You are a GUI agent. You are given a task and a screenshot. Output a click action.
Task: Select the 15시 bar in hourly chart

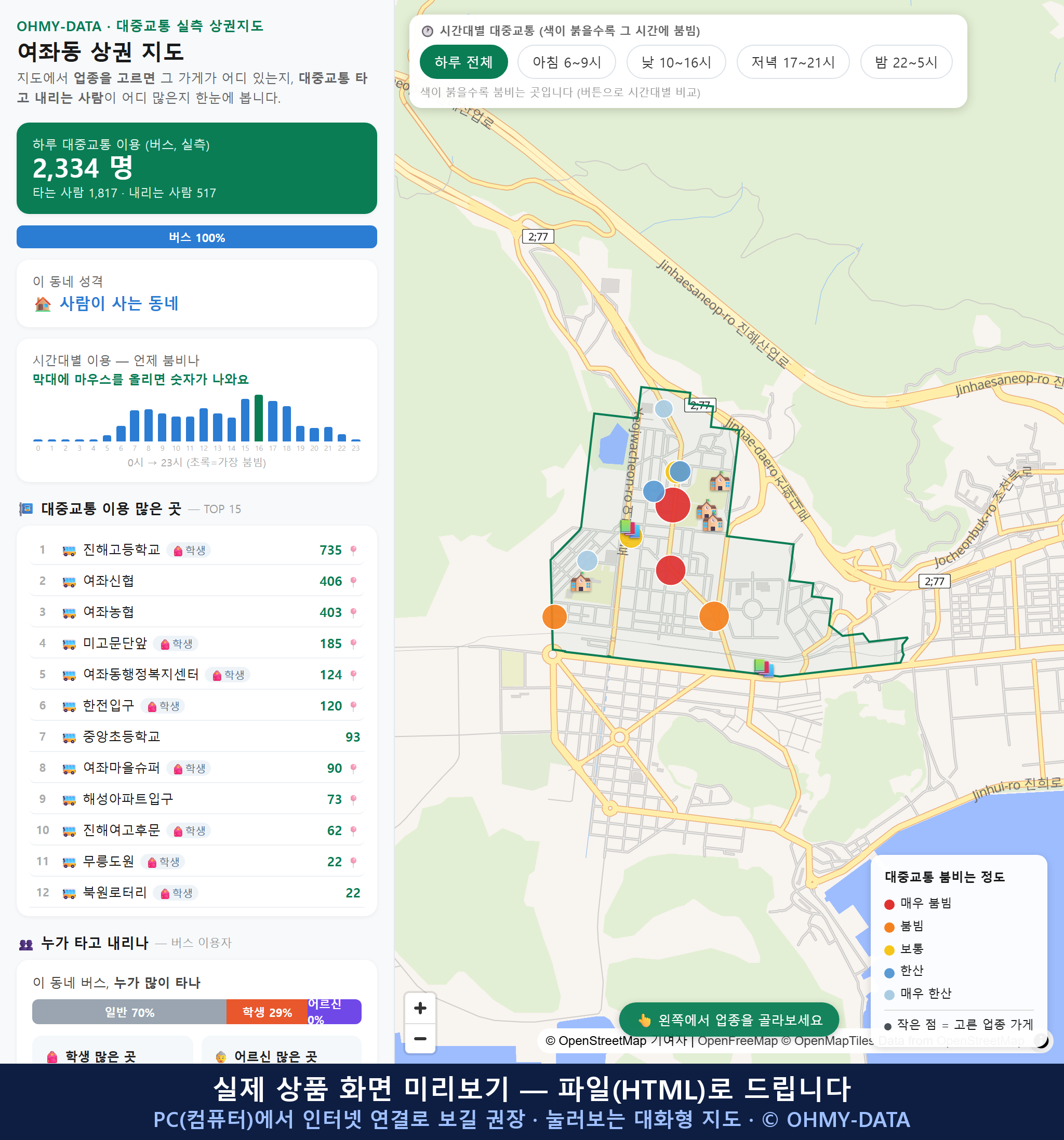245,420
